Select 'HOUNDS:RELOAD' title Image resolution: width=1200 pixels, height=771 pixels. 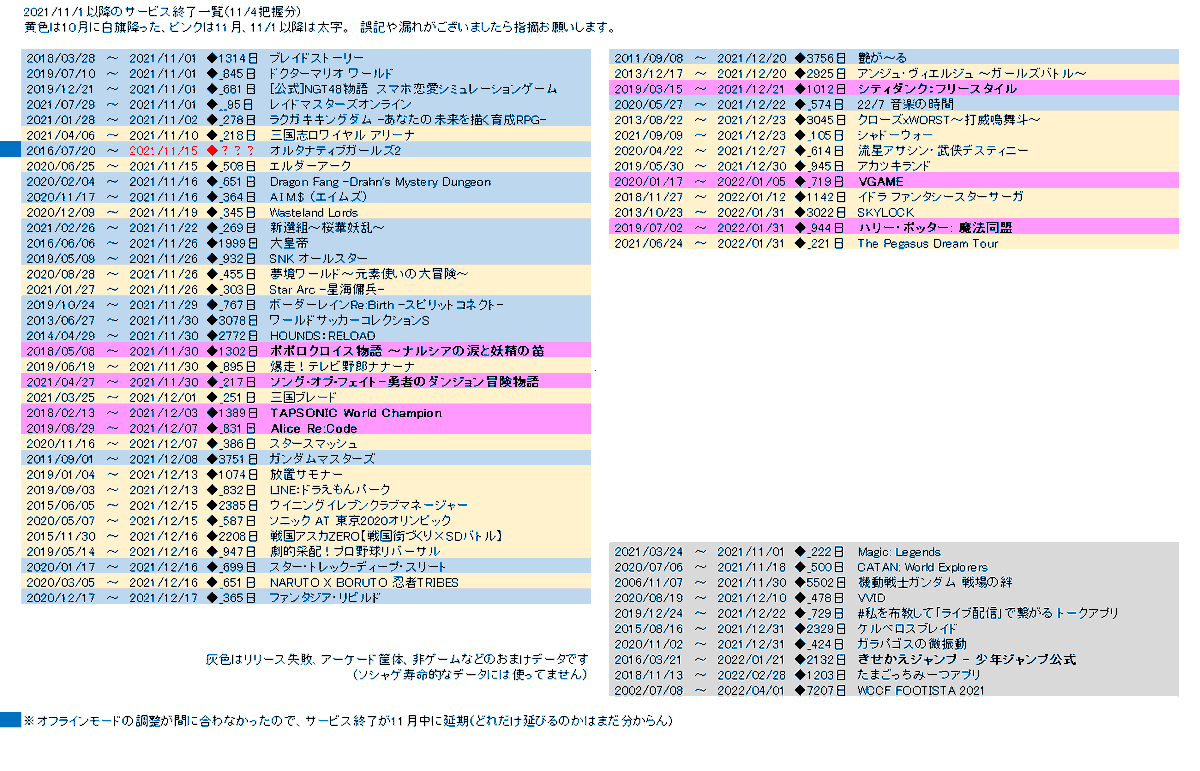coord(322,336)
